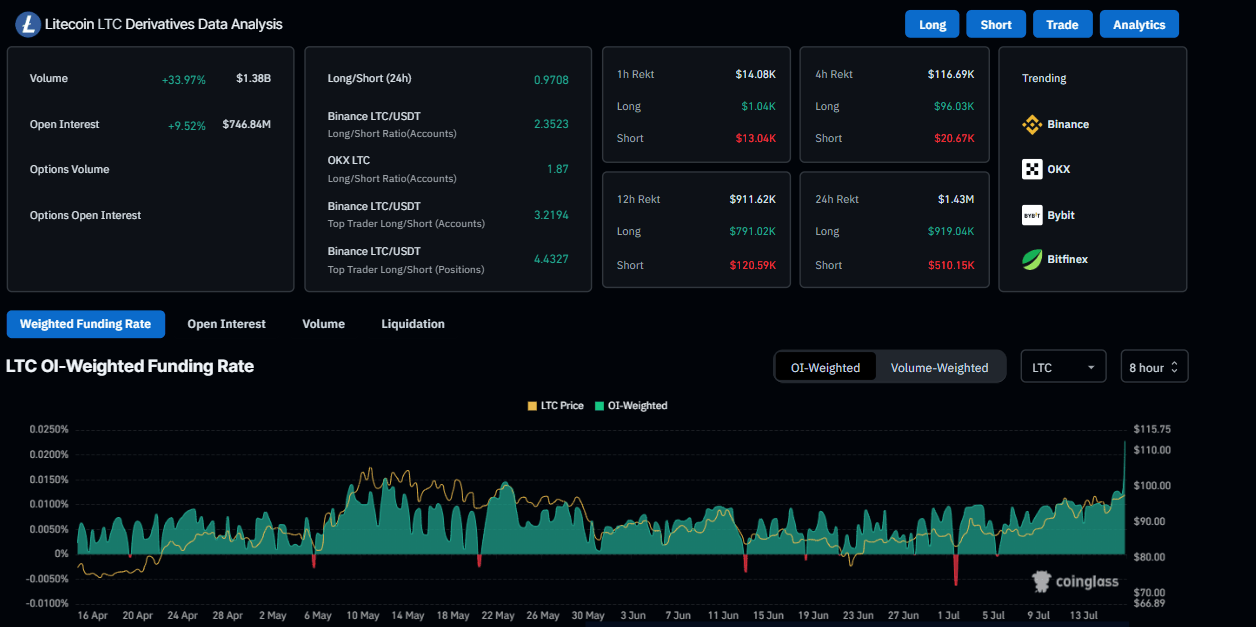Open the Open Interest tab
The height and width of the screenshot is (627, 1256).
coord(226,323)
